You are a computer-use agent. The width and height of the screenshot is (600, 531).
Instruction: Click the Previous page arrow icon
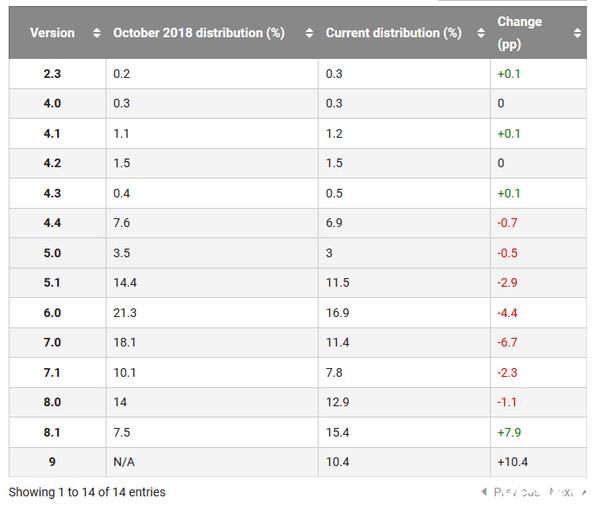tap(485, 492)
